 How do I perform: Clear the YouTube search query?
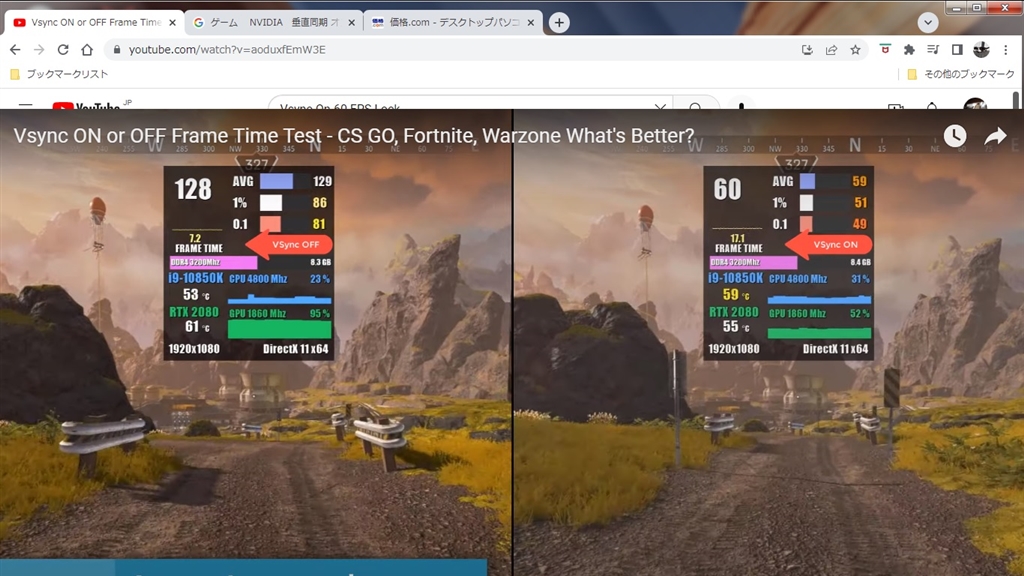(660, 106)
